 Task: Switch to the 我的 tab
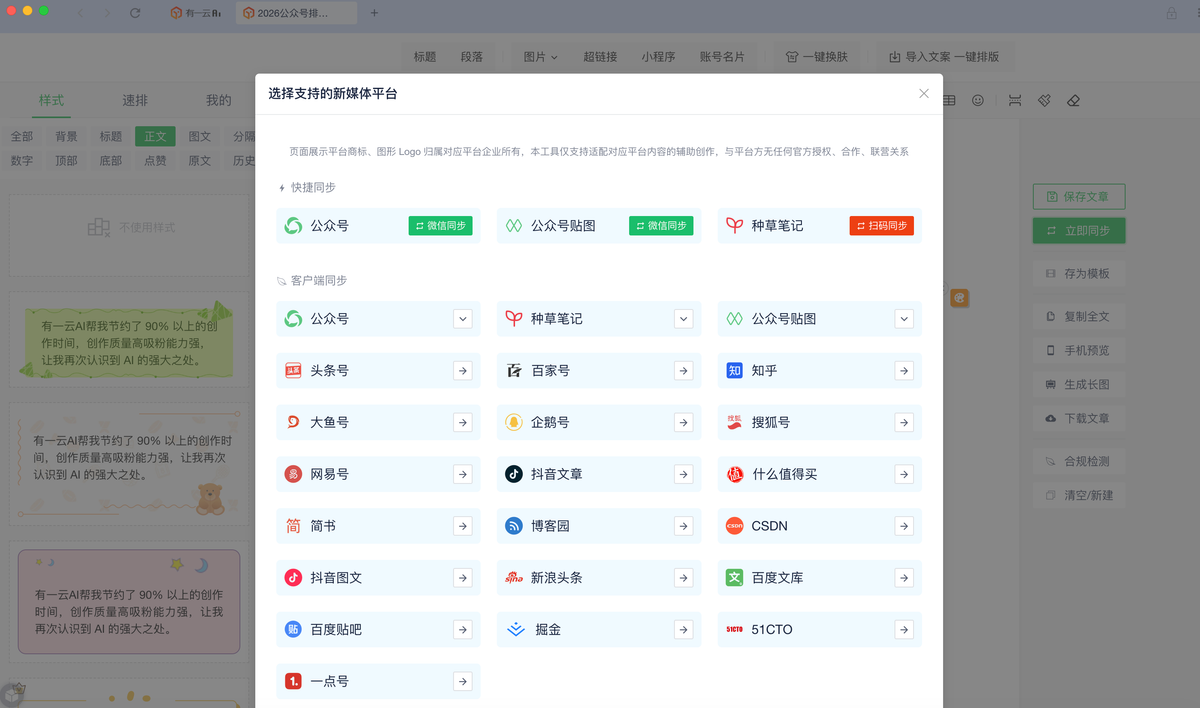point(218,100)
